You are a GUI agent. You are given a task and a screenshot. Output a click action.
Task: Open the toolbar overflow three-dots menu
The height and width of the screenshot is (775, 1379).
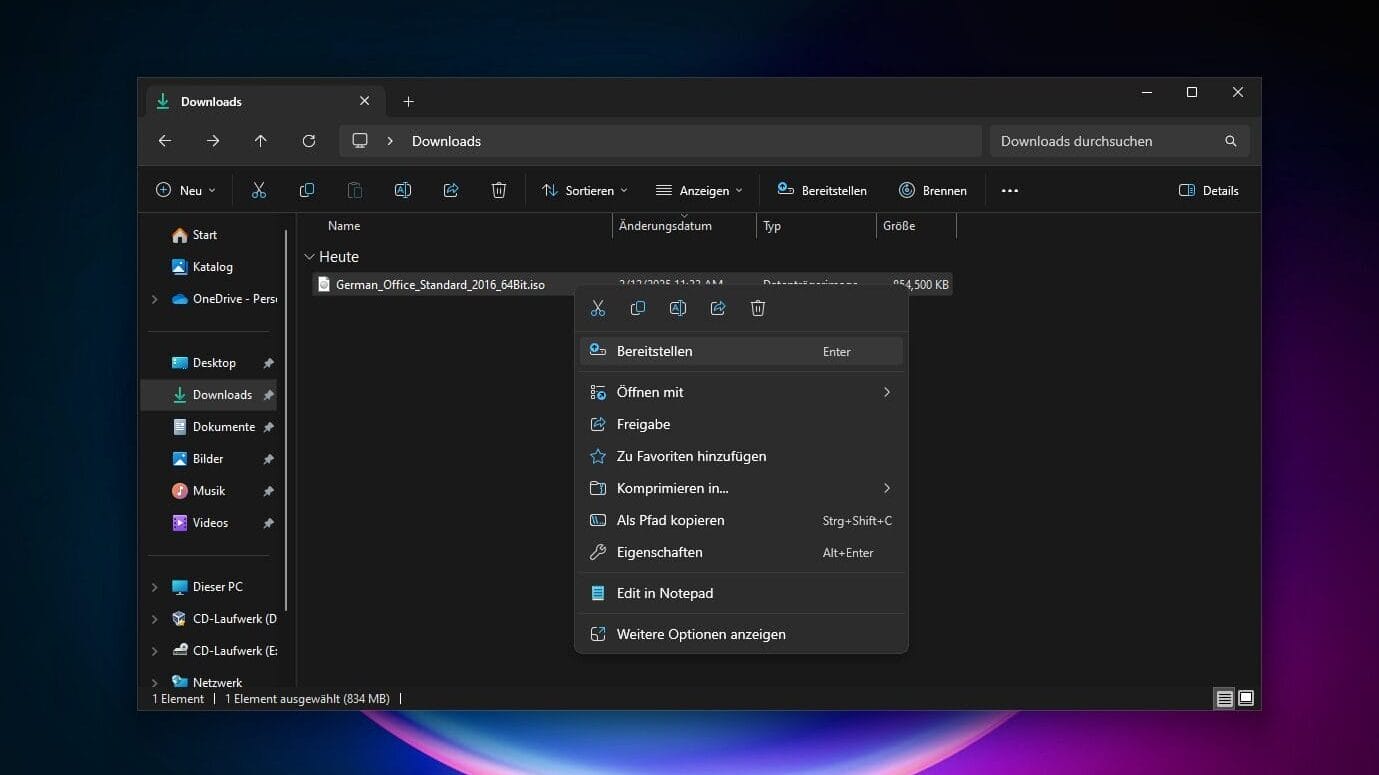(x=1010, y=190)
